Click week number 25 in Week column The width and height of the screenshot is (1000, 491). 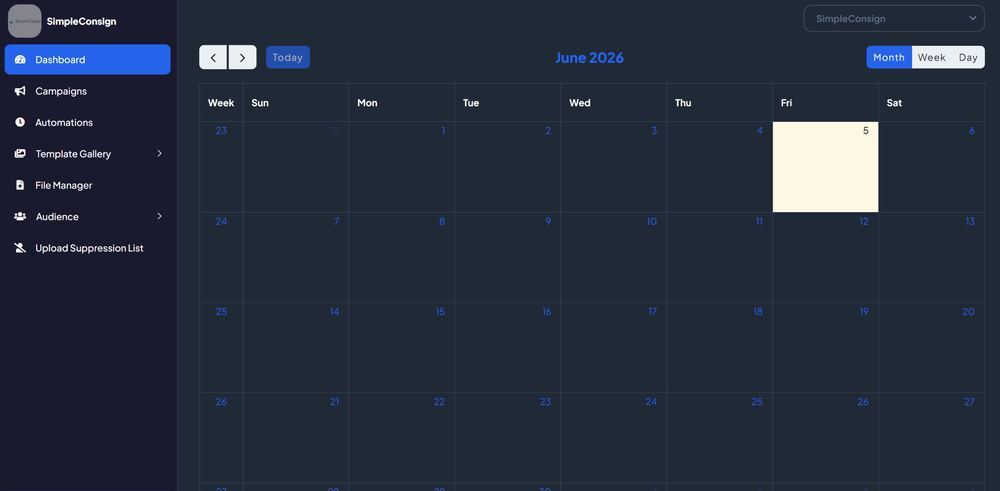tap(221, 311)
